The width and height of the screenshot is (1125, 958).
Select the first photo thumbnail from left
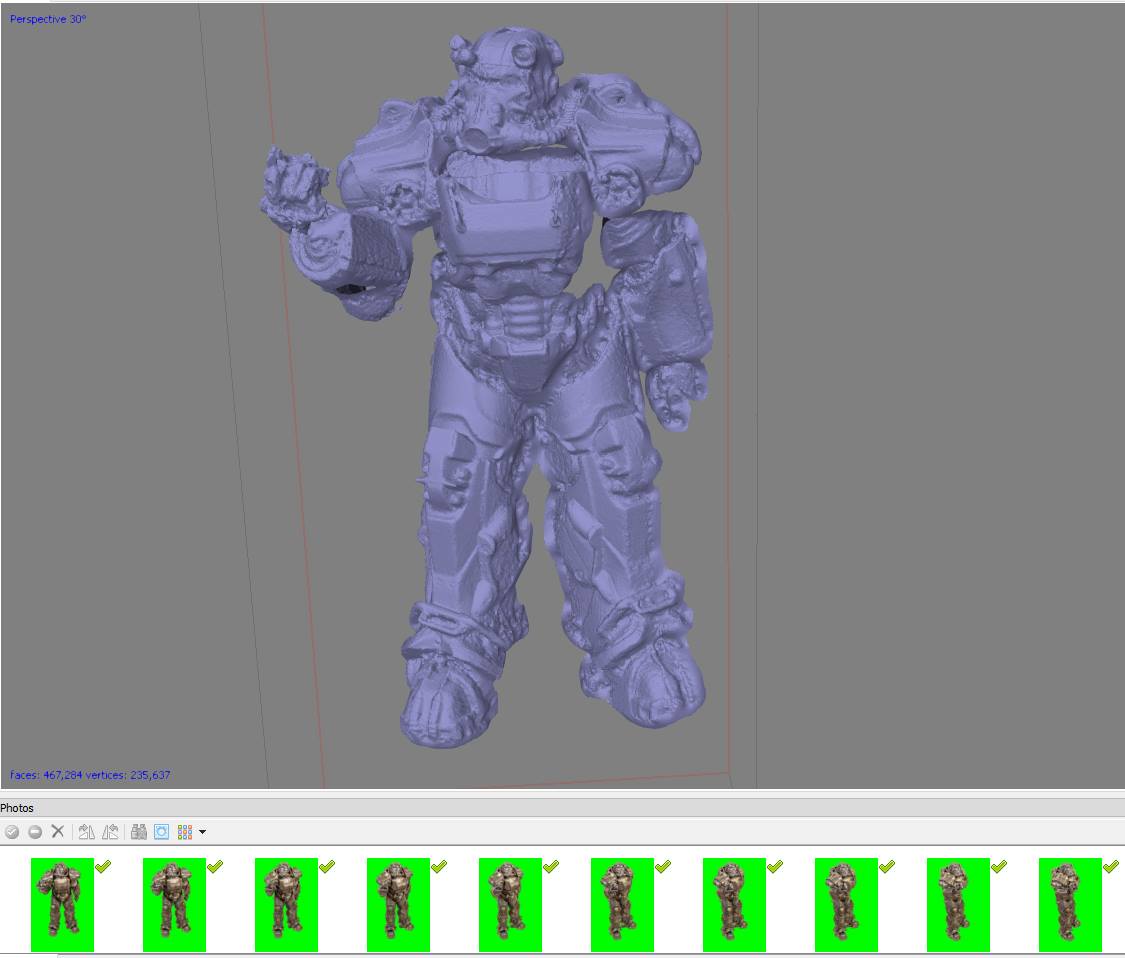(x=62, y=904)
